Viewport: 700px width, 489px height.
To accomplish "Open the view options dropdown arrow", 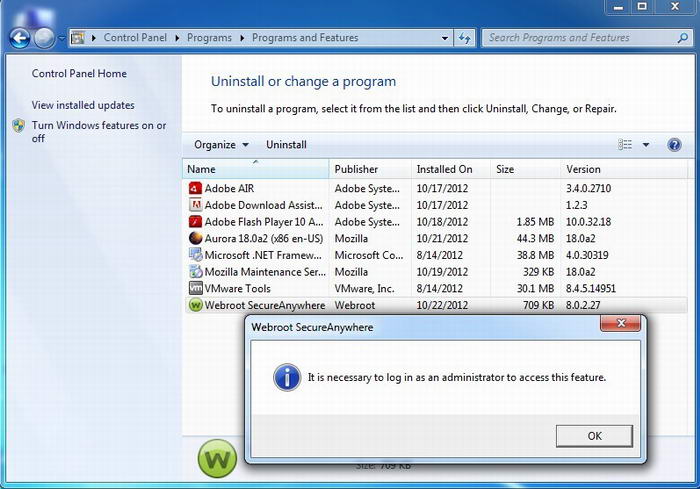I will [646, 145].
